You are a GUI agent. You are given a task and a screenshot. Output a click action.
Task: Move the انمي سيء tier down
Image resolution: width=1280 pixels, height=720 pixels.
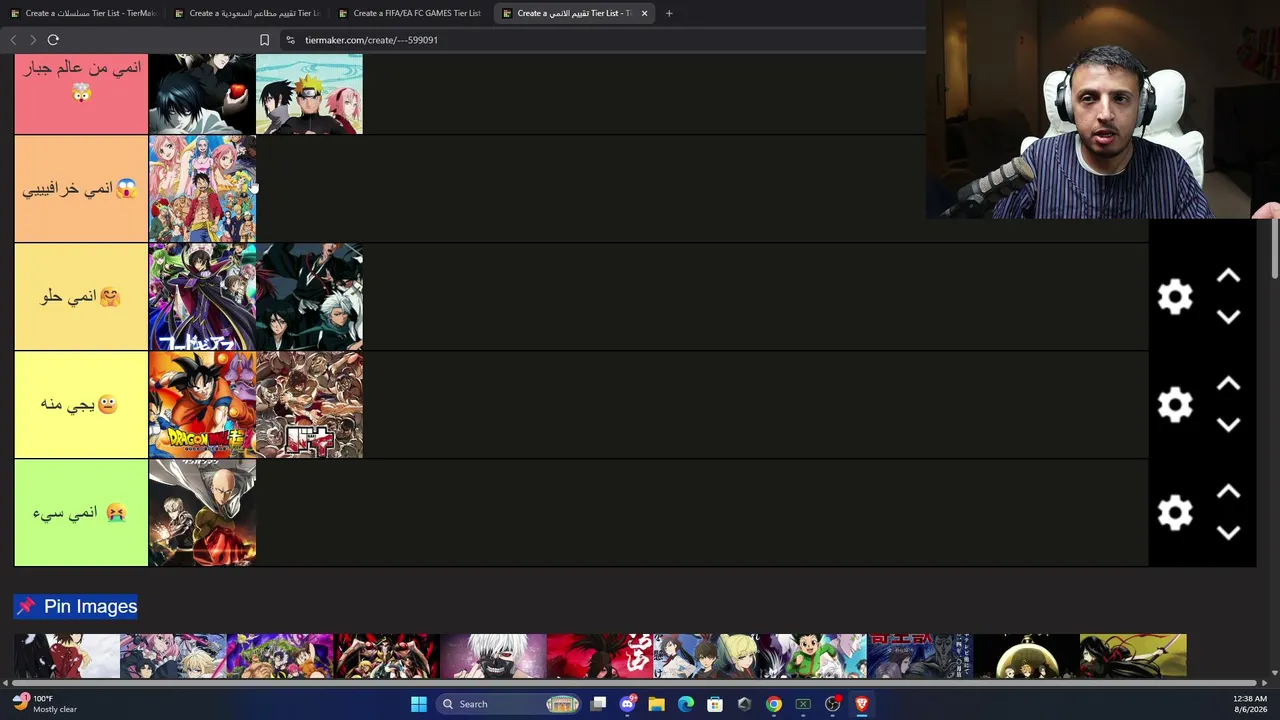[1228, 533]
